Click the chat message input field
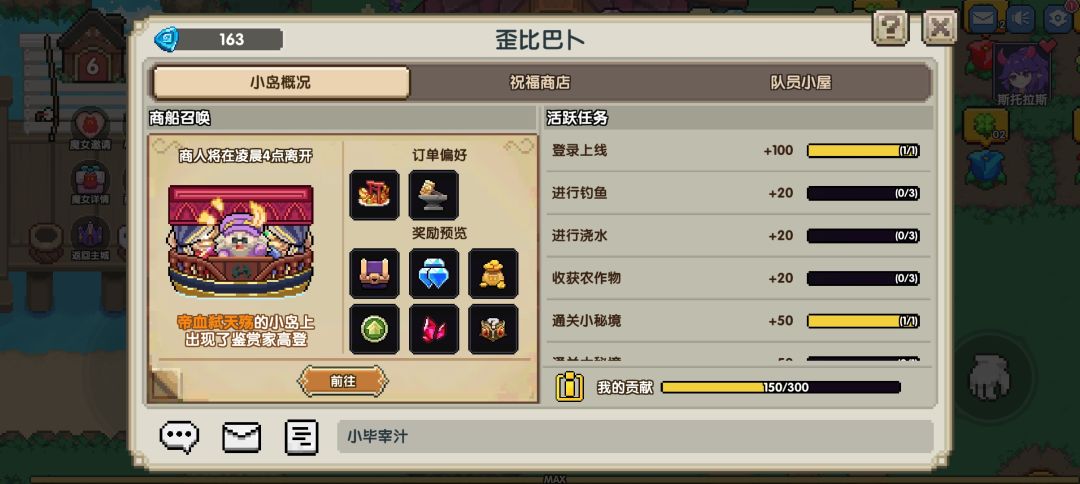 [x=635, y=436]
